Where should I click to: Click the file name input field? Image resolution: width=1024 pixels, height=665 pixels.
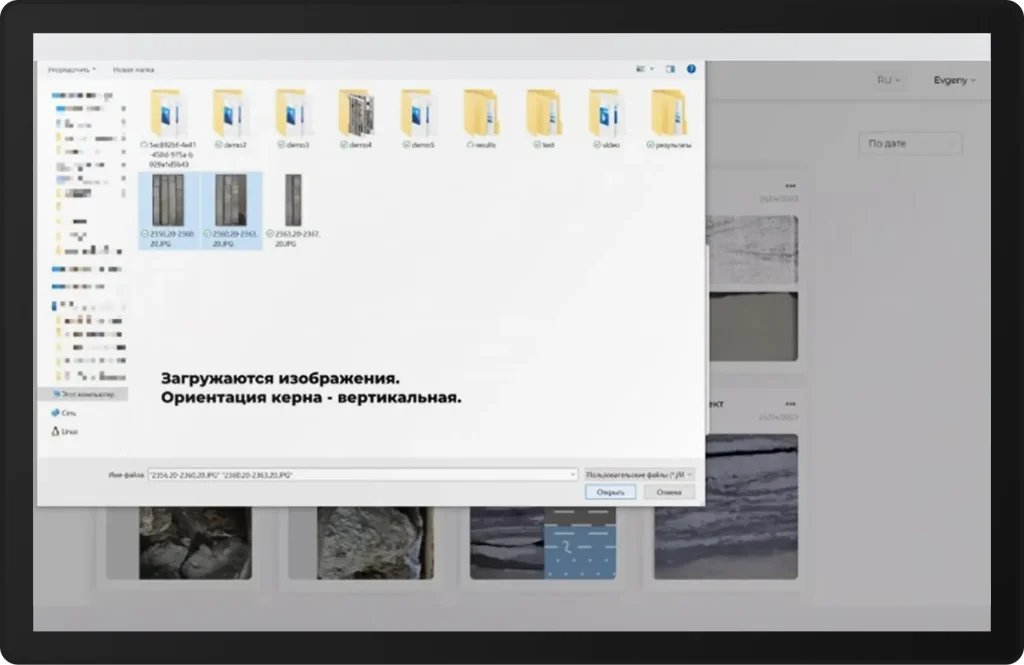pos(360,474)
